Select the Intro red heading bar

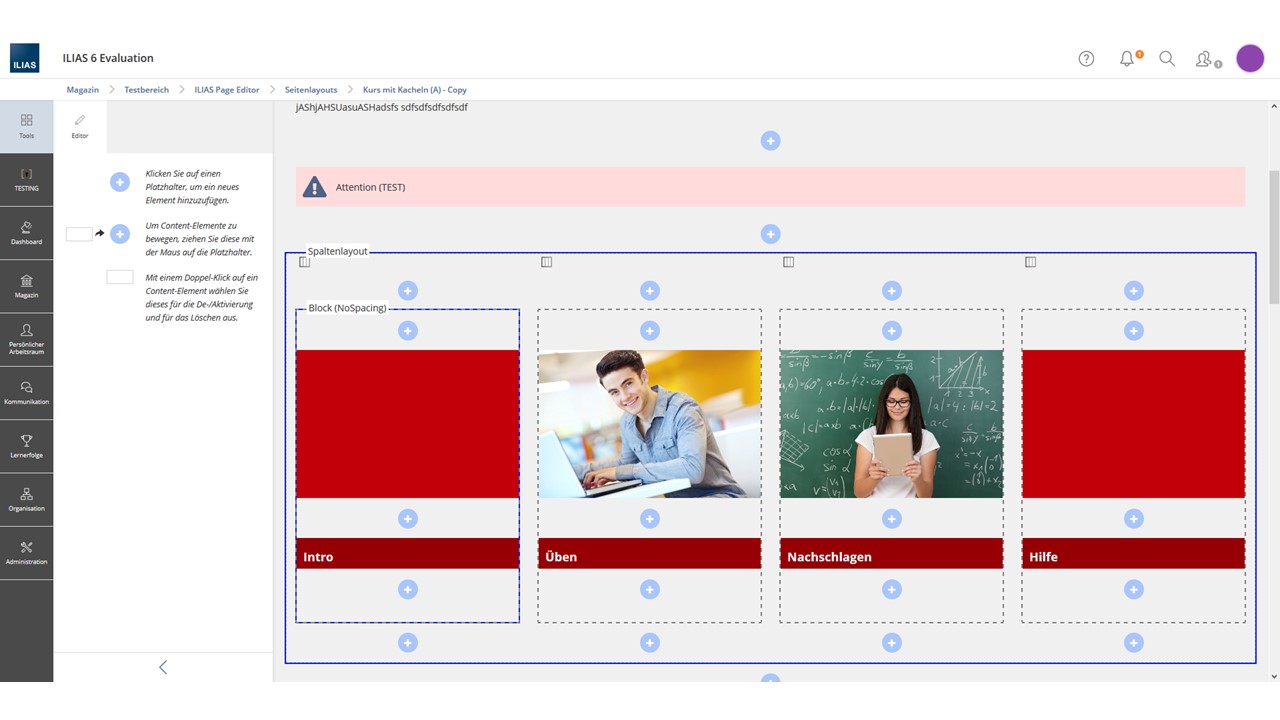point(407,554)
